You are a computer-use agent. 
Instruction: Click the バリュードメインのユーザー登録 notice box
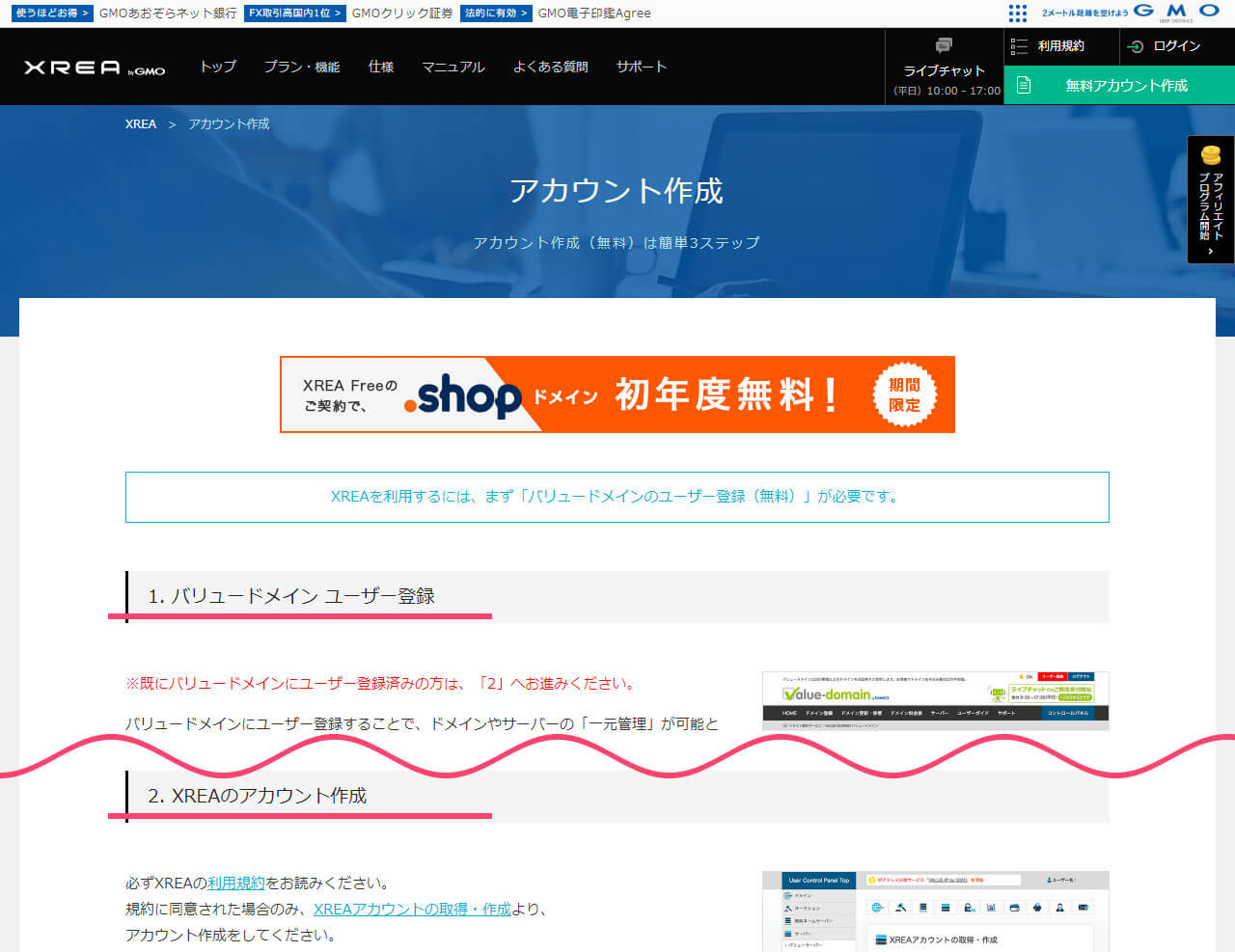click(617, 497)
